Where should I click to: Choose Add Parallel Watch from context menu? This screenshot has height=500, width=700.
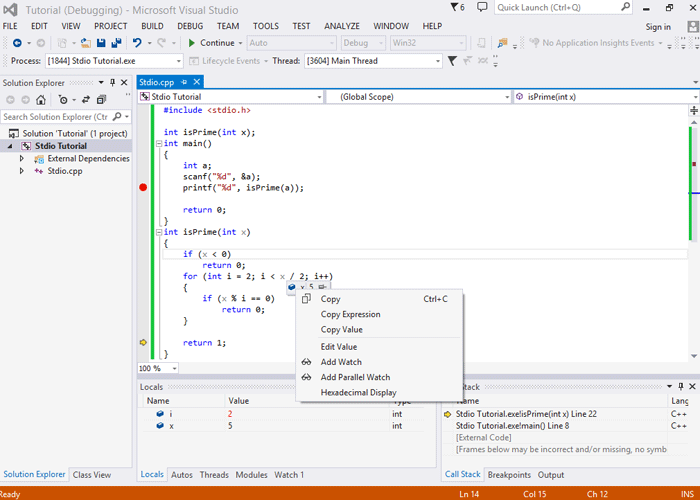[x=355, y=377]
